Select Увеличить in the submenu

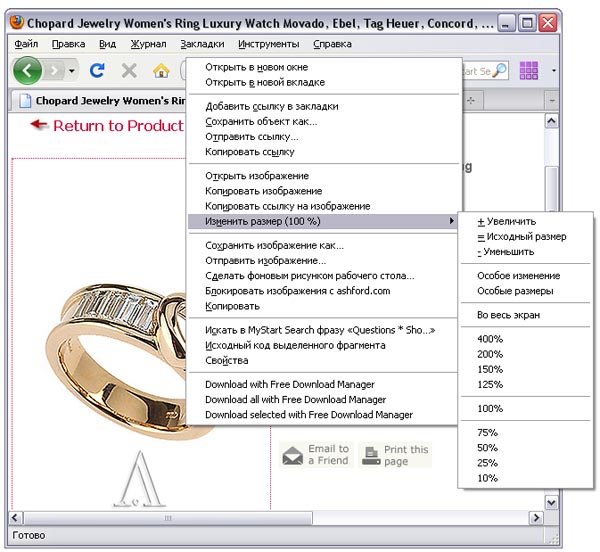tap(525, 221)
